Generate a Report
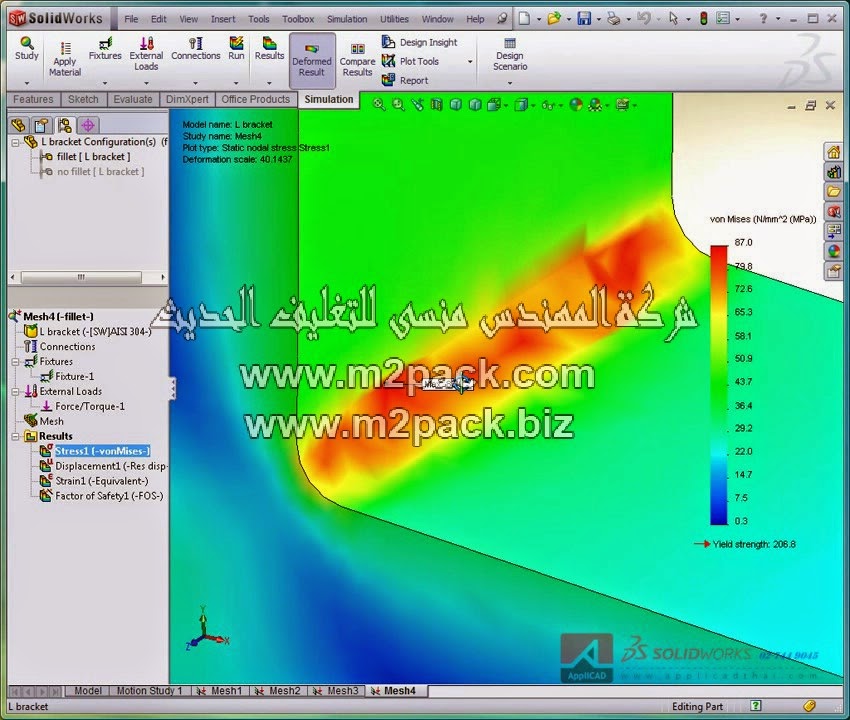 405,80
